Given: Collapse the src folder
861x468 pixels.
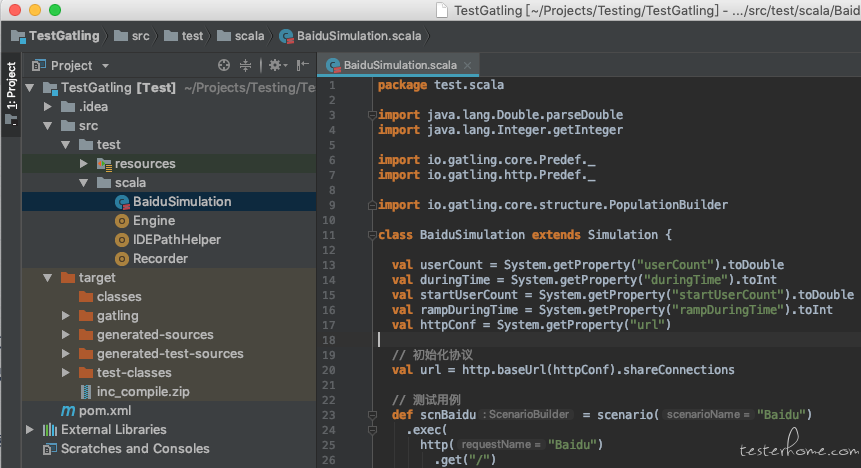Looking at the screenshot, I should 48,126.
